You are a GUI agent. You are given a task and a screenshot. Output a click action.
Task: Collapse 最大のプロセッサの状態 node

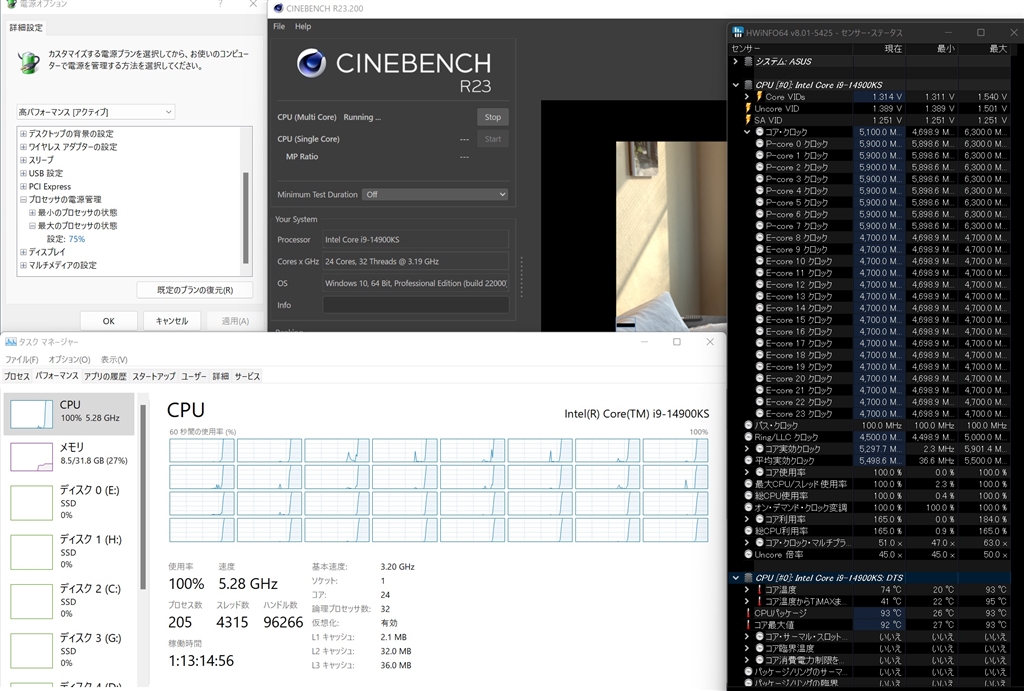click(x=33, y=225)
